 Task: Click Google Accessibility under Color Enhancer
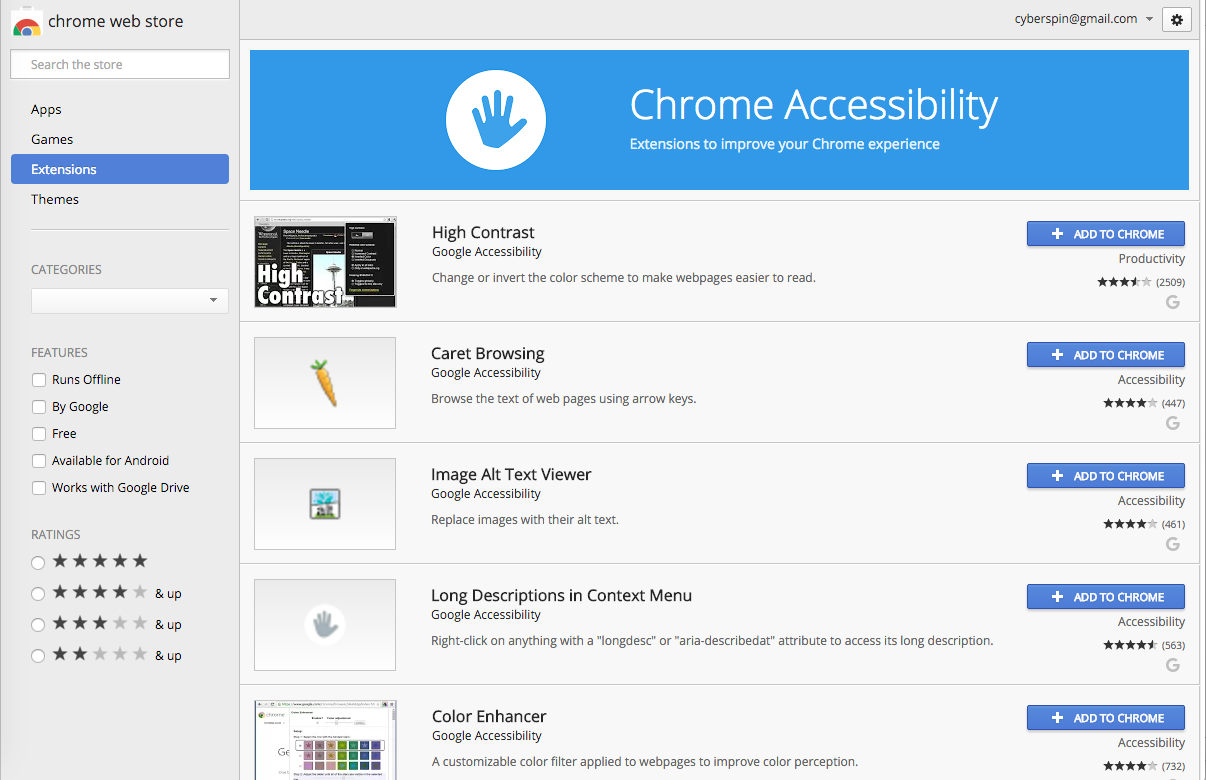click(x=487, y=736)
